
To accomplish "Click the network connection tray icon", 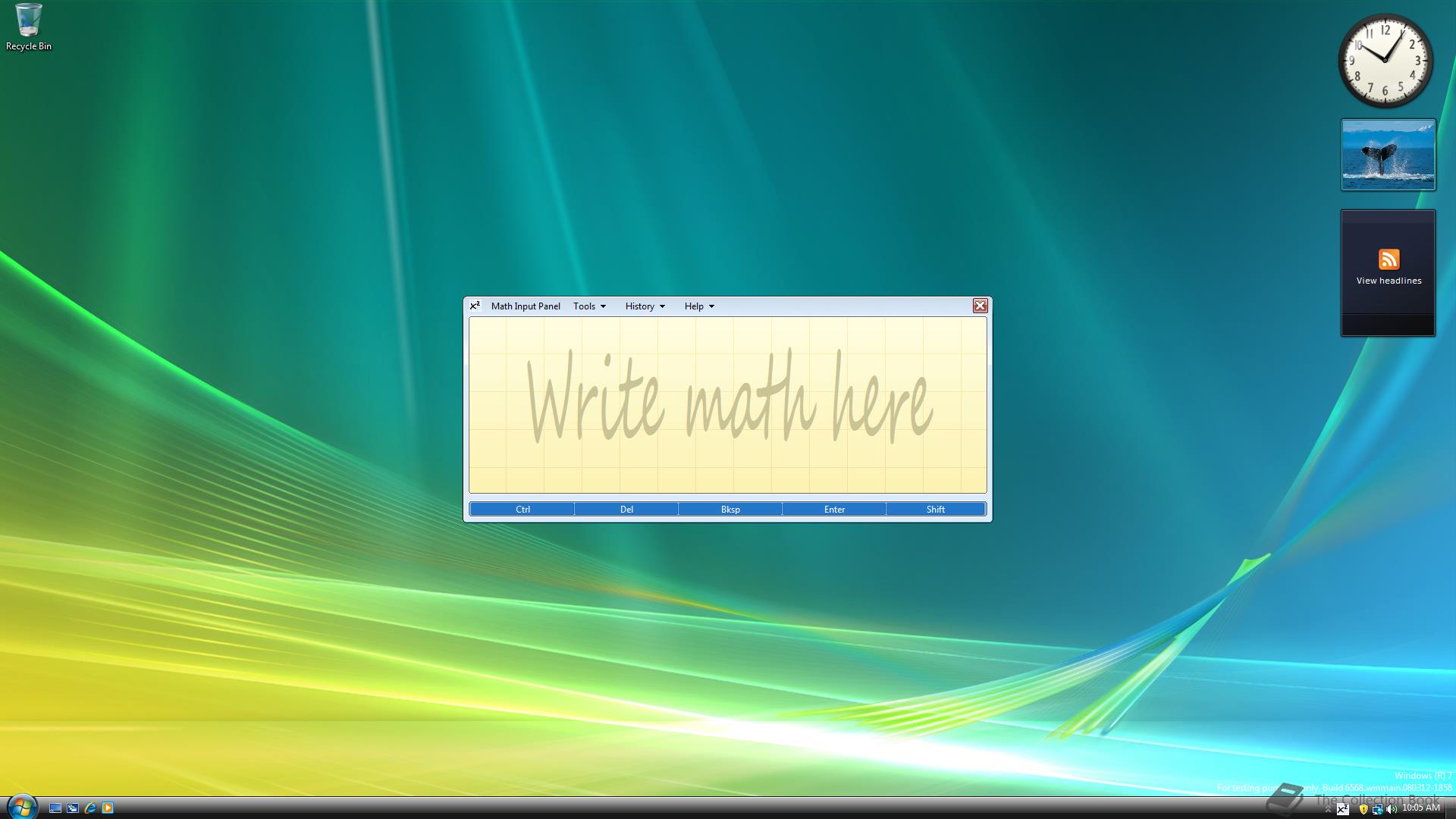I will 1377,809.
